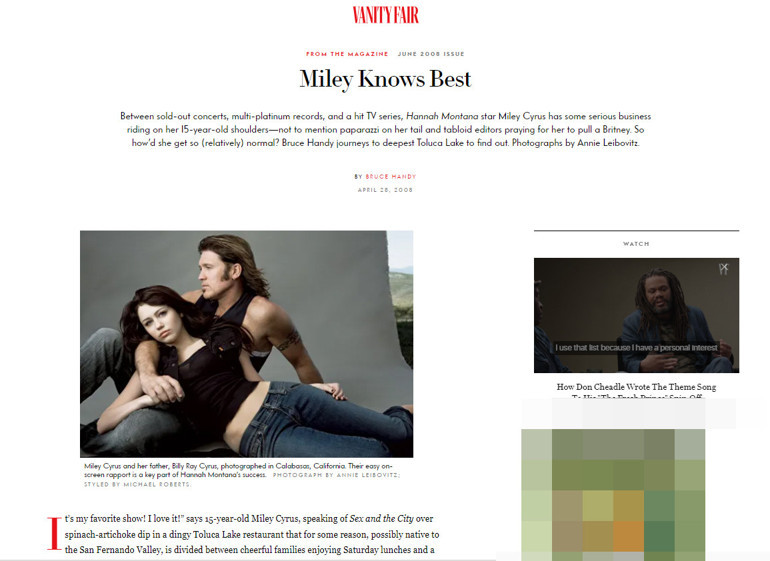Click the video subtitle "I use that list"

pos(636,348)
